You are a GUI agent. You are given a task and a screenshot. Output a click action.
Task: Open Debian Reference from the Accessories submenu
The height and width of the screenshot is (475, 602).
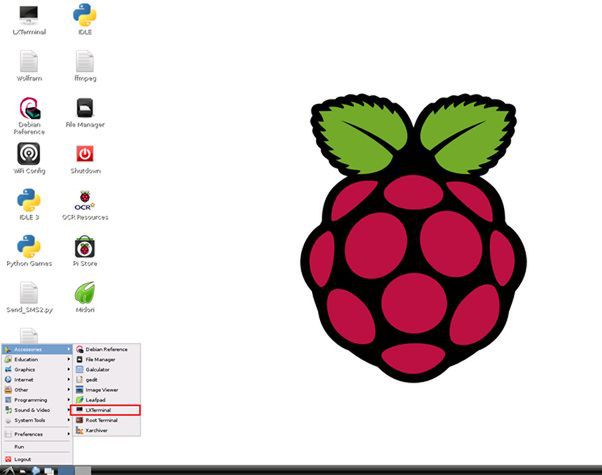(107, 349)
